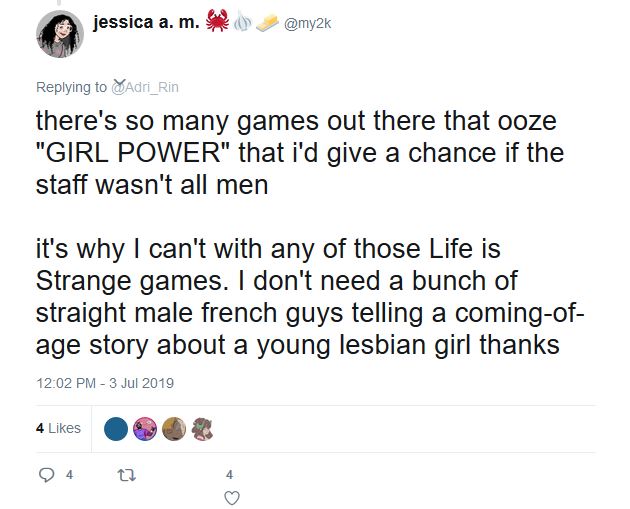Click the butter emoji in display name

pyautogui.click(x=267, y=23)
